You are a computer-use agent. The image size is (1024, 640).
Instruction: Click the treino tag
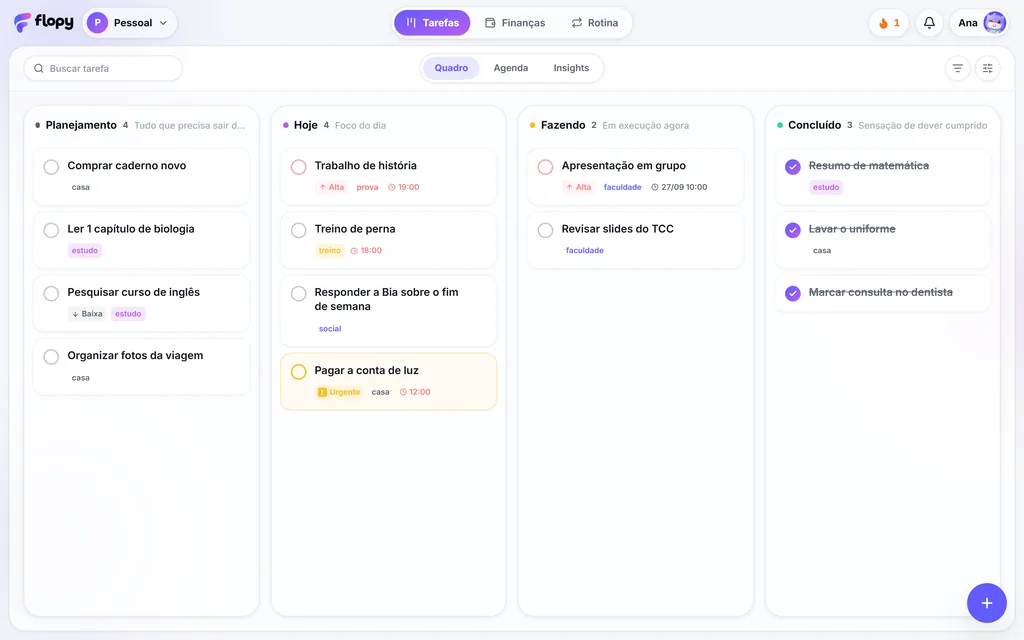[x=330, y=250]
